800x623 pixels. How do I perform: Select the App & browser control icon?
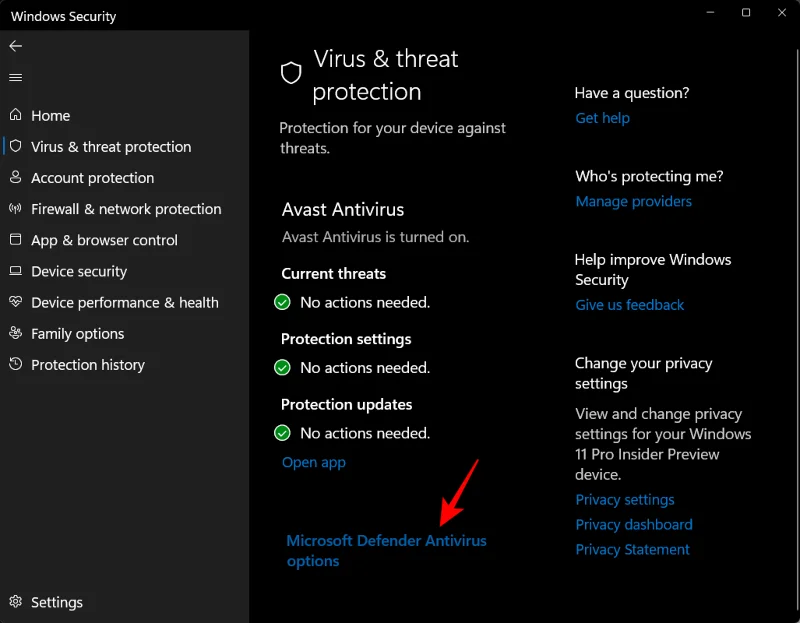(15, 240)
